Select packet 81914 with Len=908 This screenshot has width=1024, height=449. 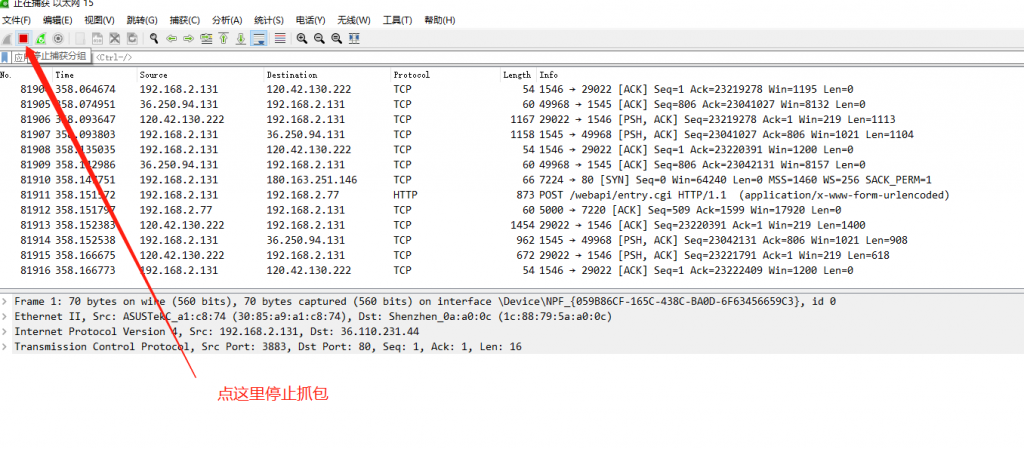click(512, 240)
